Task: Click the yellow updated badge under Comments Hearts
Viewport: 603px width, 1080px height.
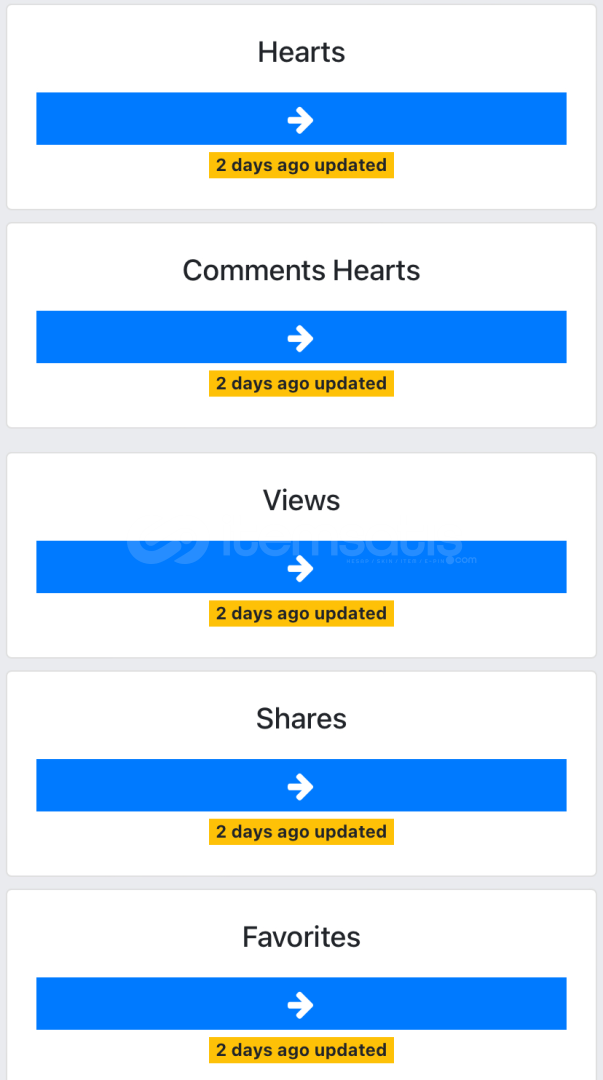Action: pos(301,383)
